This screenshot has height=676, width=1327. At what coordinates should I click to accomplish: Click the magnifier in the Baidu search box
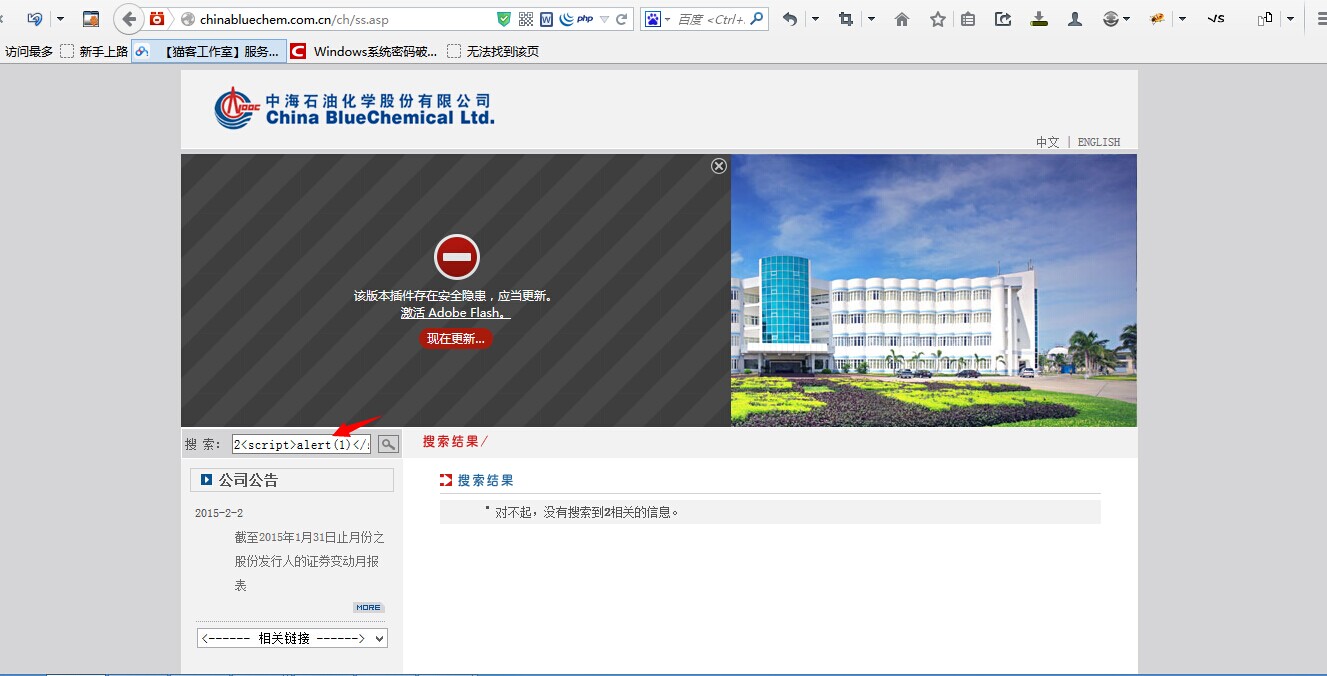[757, 18]
